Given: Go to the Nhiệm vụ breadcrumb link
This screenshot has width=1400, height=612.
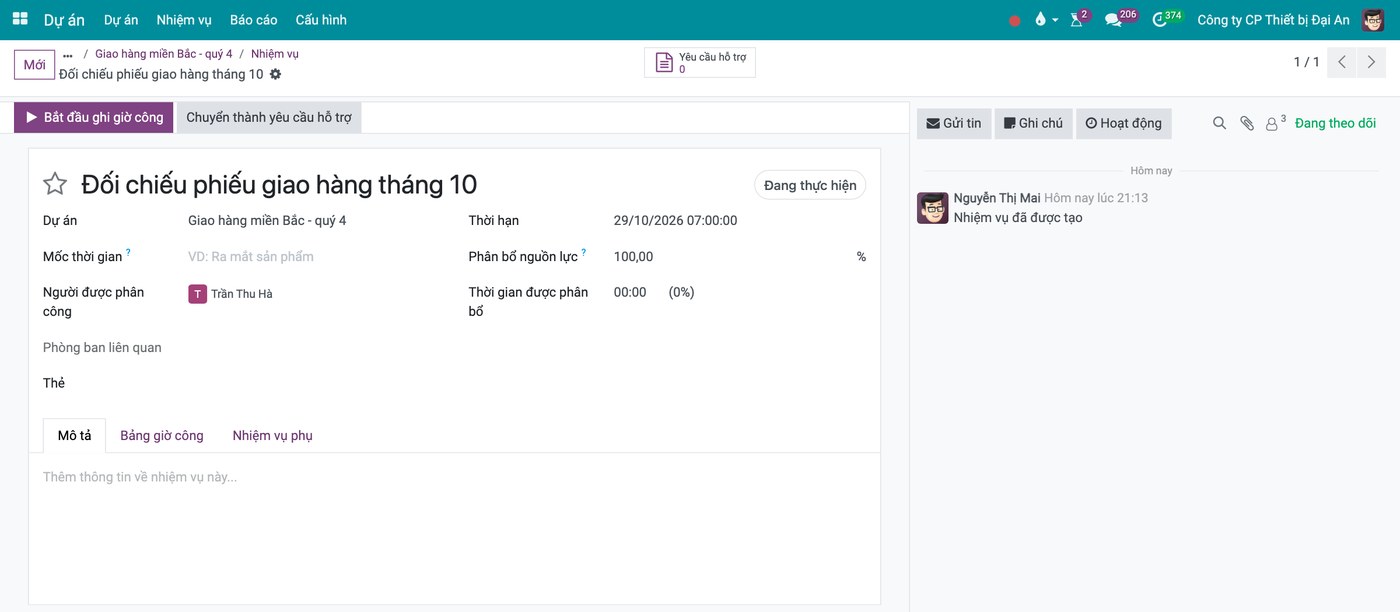Looking at the screenshot, I should tap(275, 54).
